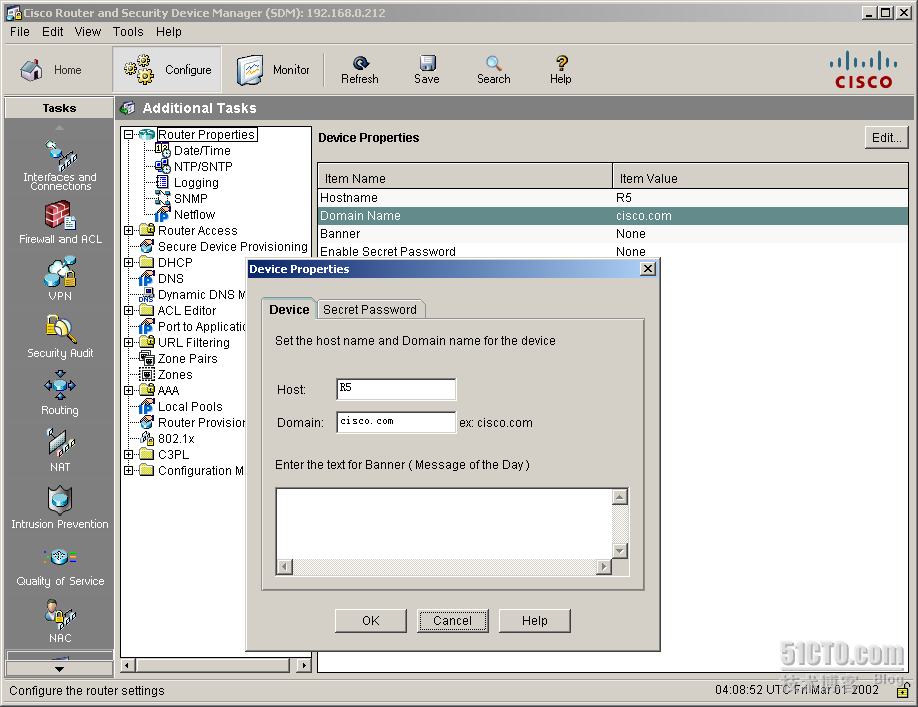918x707 pixels.
Task: Save the running configuration via Save icon
Action: [427, 70]
